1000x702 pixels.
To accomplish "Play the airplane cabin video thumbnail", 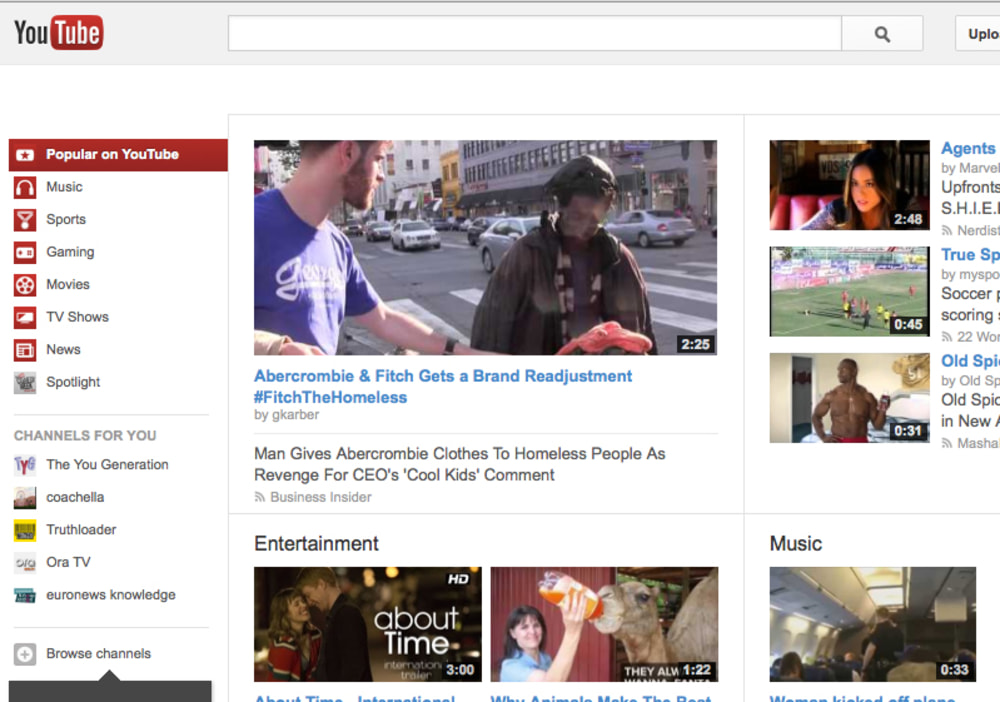I will 872,624.
